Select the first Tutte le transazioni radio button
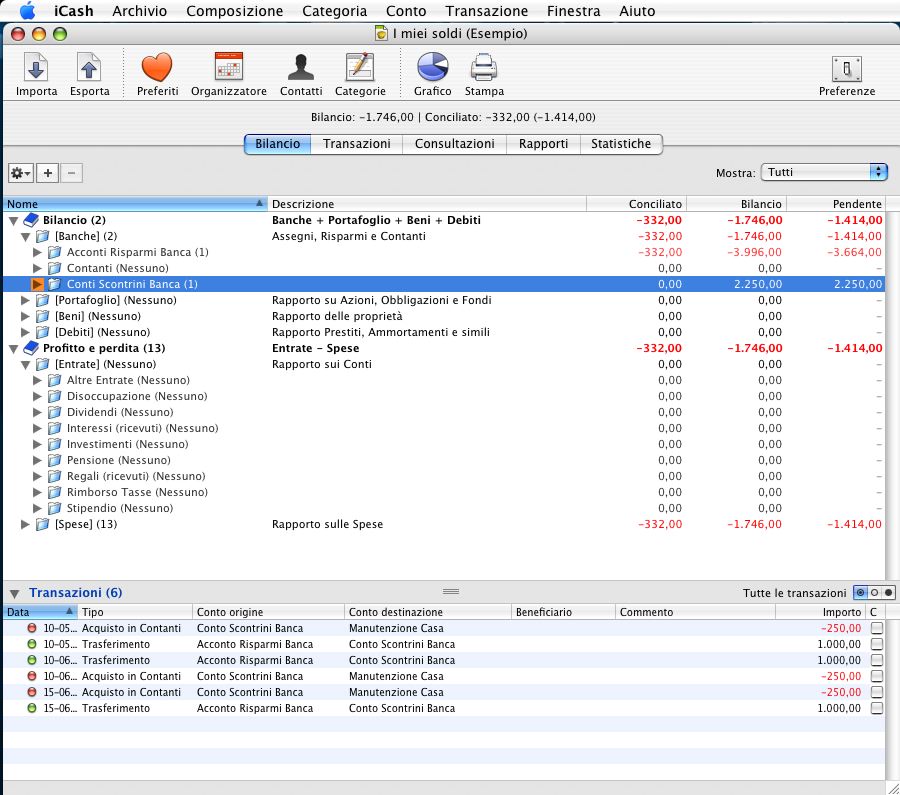The width and height of the screenshot is (900, 795). [x=860, y=593]
